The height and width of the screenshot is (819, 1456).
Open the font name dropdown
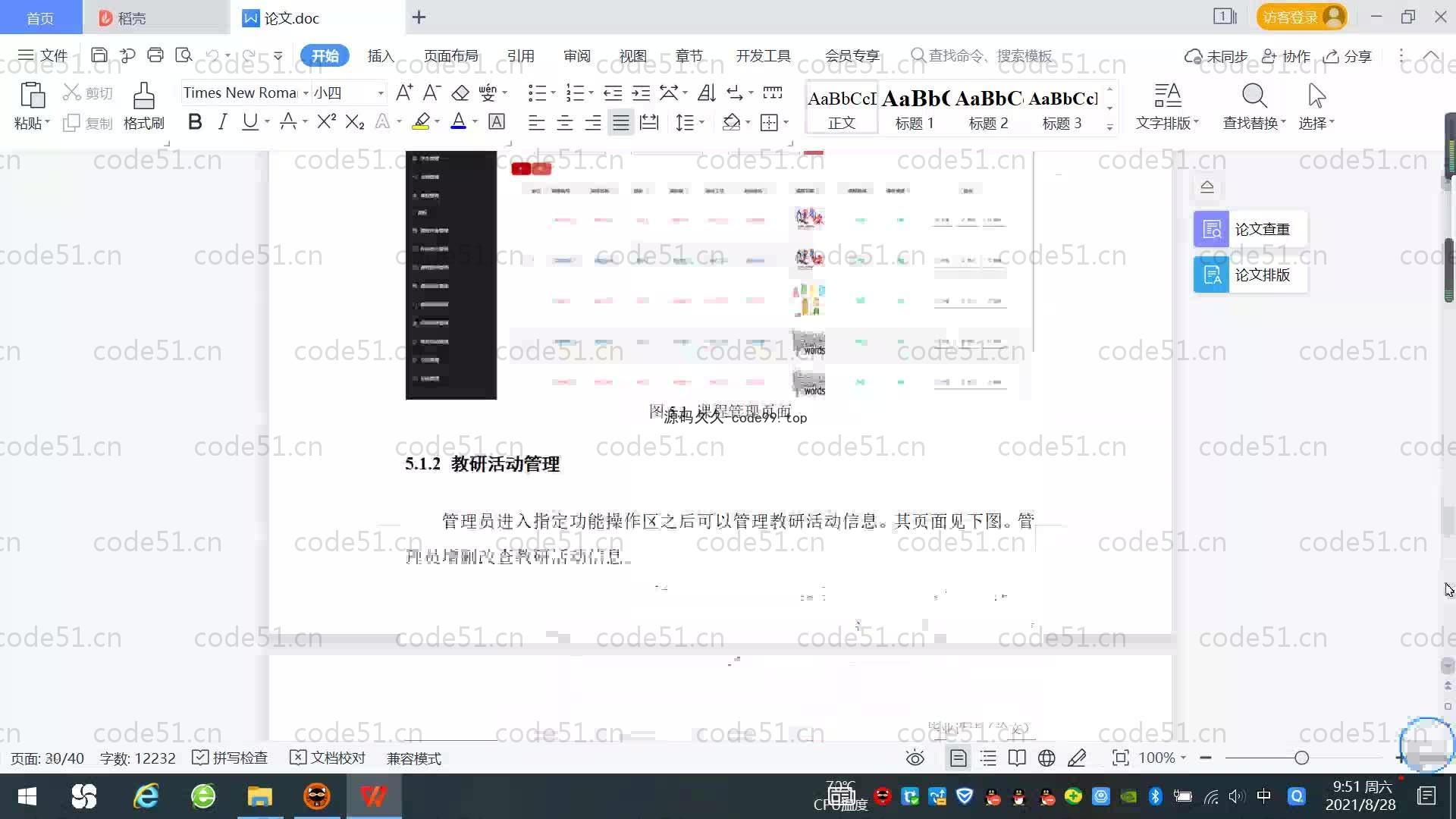pos(306,93)
